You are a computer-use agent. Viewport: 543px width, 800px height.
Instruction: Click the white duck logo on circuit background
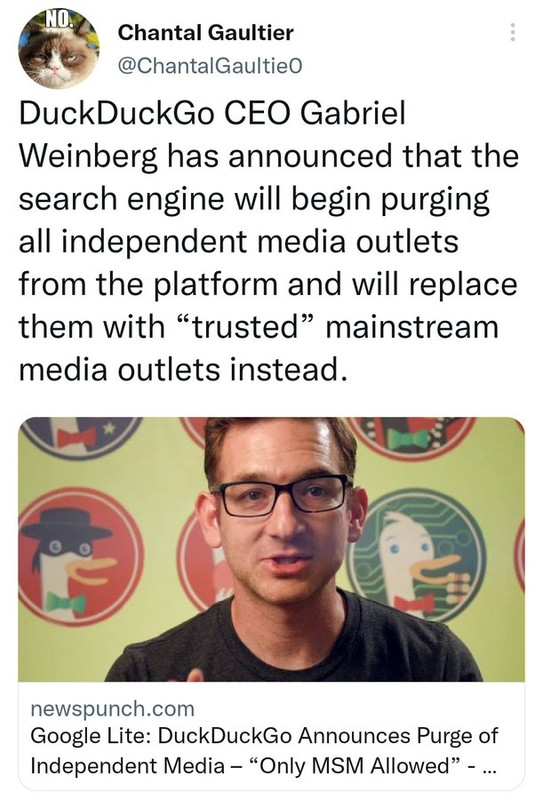[416, 555]
